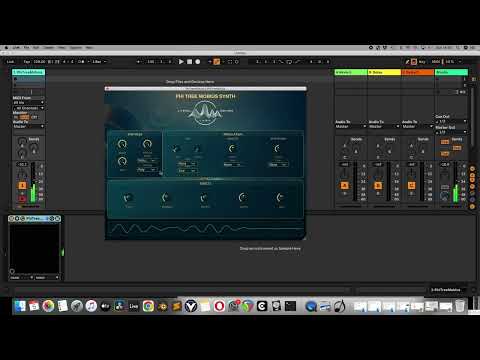This screenshot has height=360, width=480.
Task: Select the B Delay return track header
Action: pos(384,72)
